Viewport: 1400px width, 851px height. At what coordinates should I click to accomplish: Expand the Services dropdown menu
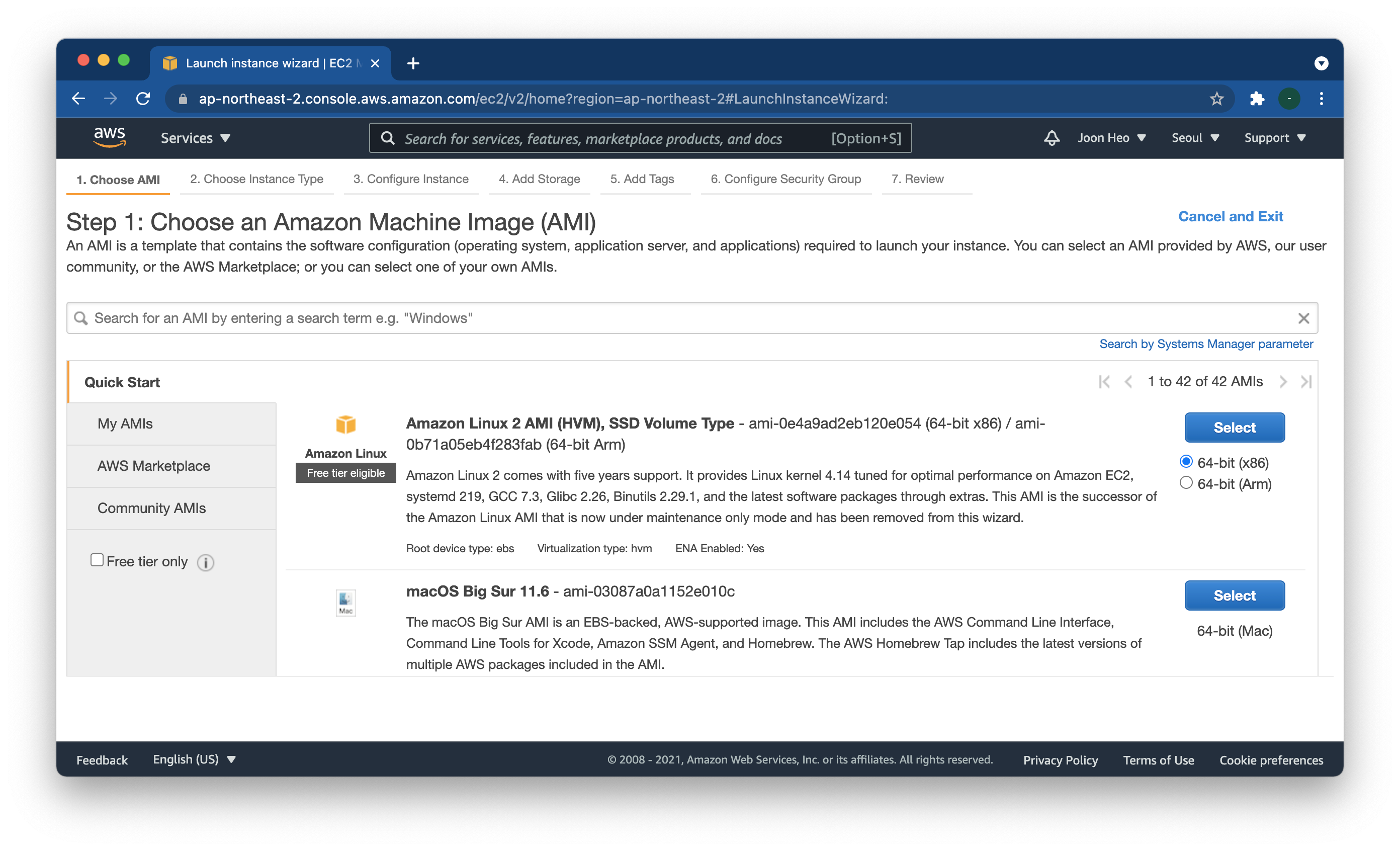click(x=195, y=138)
